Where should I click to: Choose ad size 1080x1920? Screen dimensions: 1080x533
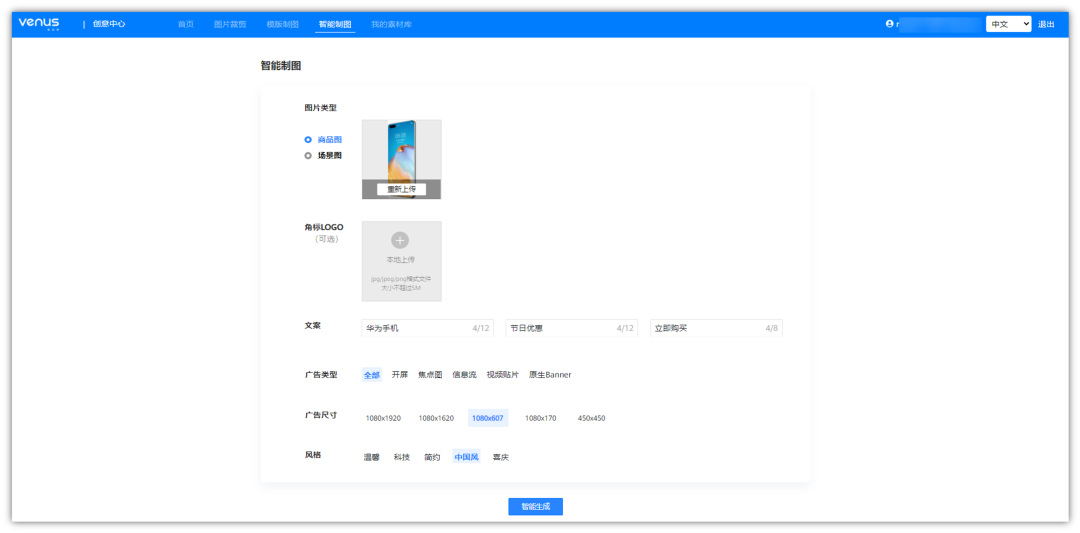click(x=383, y=418)
